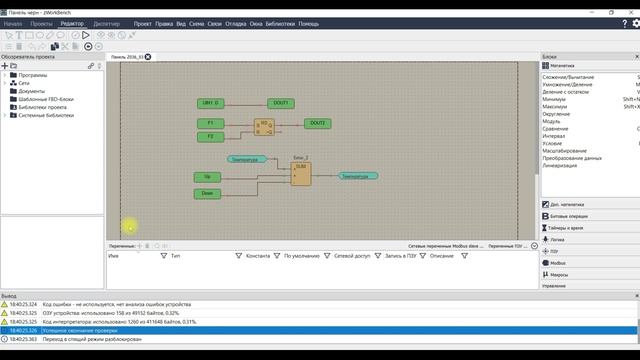The height and width of the screenshot is (360, 640).
Task: Select the 'Успешное окончание проверки' output row
Action: point(318,331)
